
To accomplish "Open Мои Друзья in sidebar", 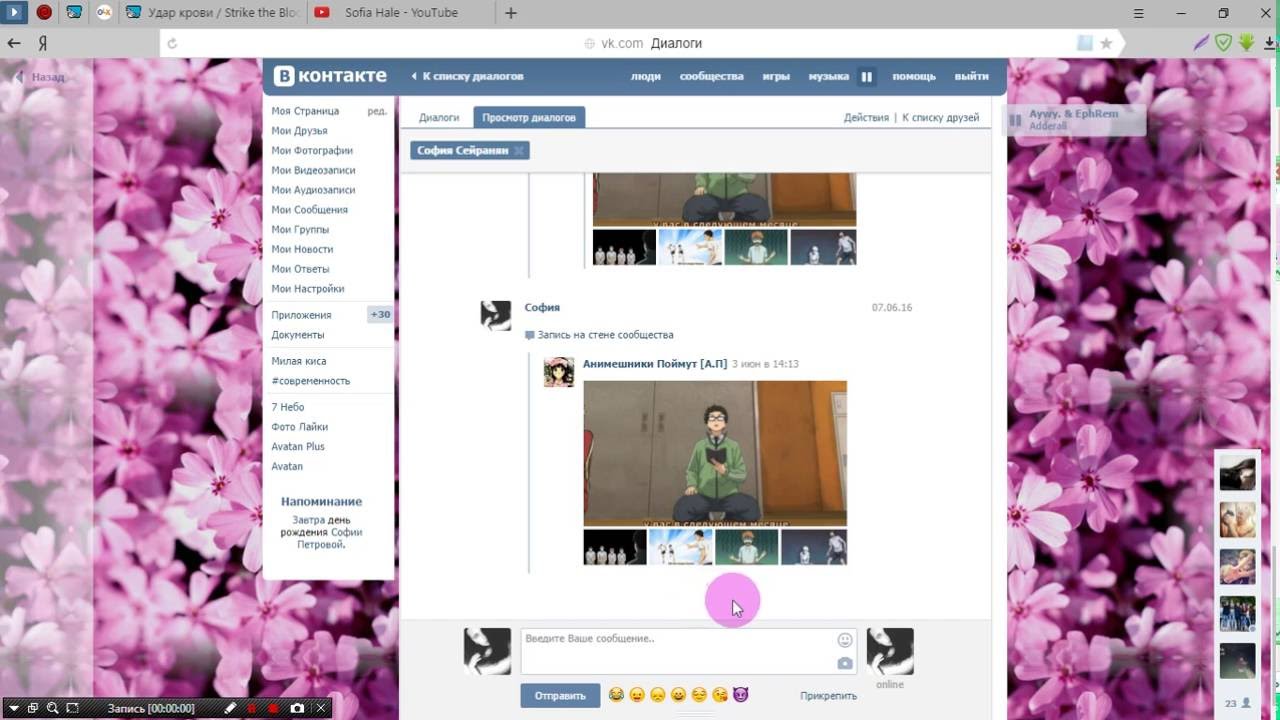I will click(299, 131).
